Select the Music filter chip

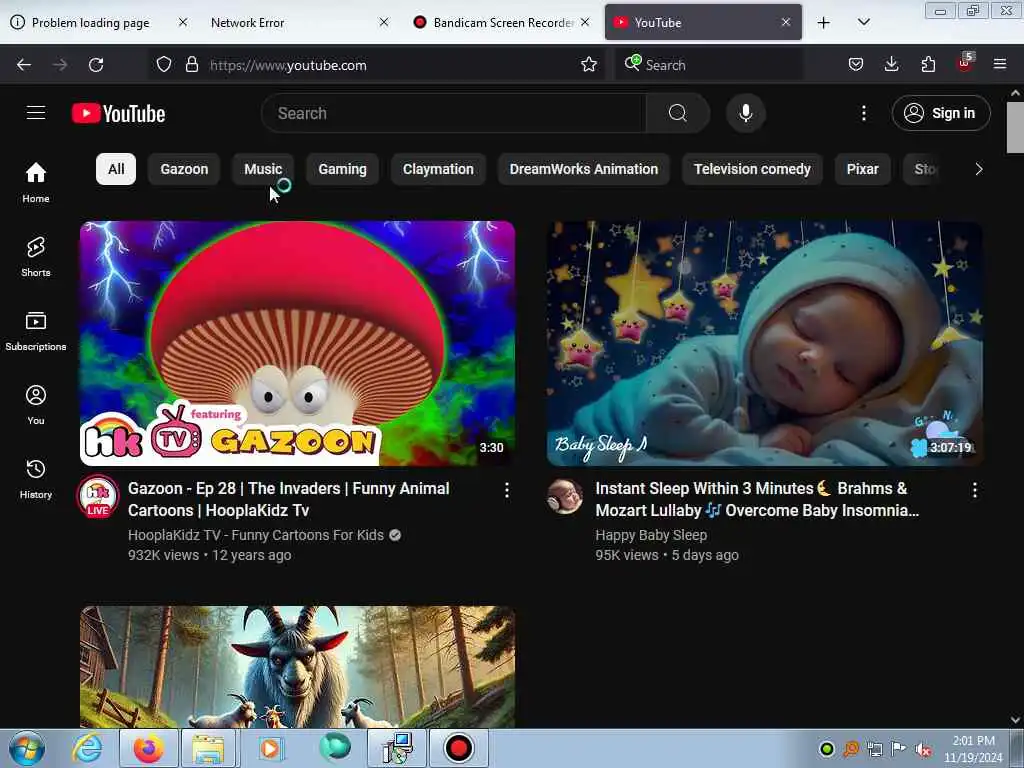[263, 169]
